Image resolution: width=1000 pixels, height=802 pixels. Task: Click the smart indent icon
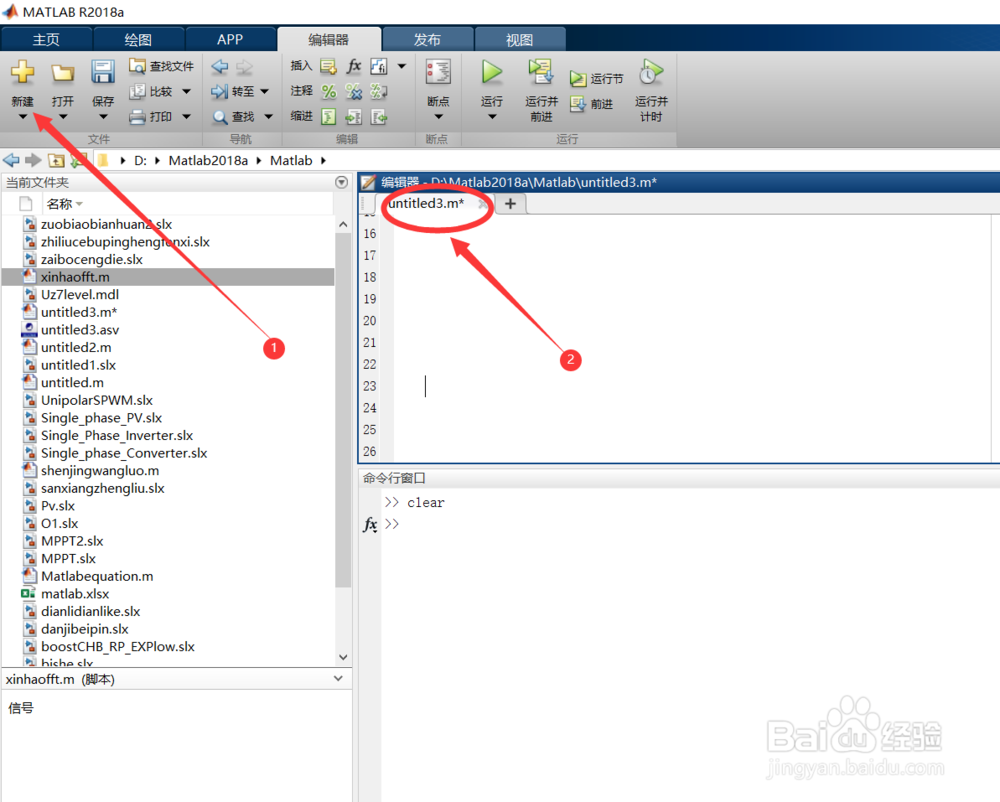click(328, 117)
